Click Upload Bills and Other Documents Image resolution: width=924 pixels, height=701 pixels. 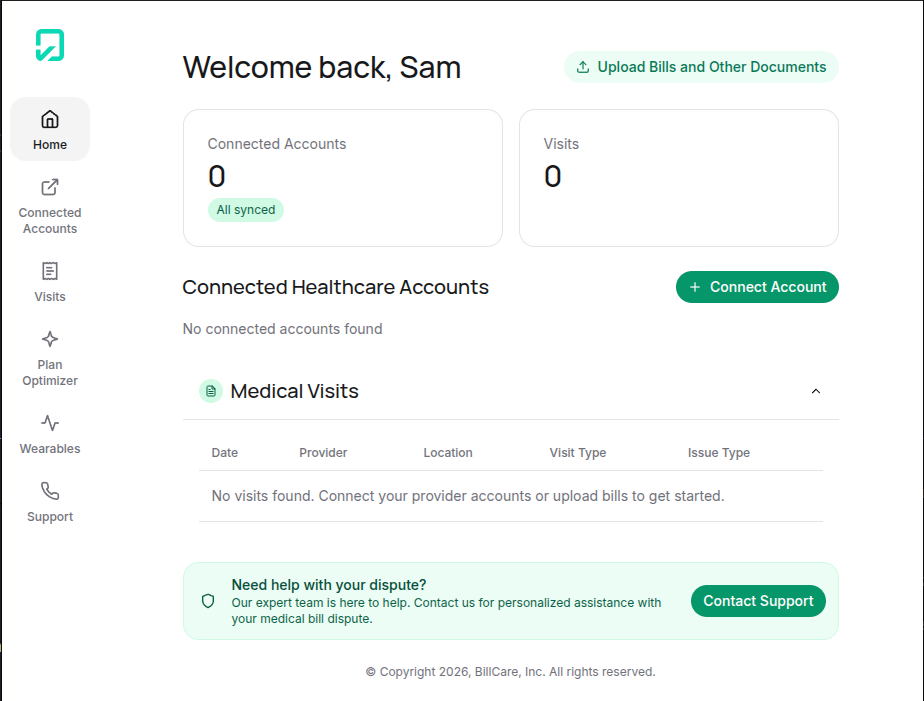pos(701,67)
